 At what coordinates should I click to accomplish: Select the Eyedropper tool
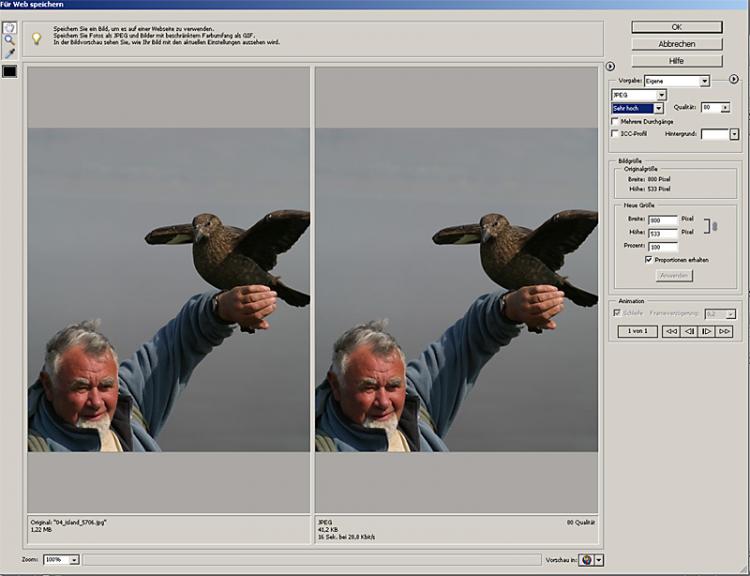coord(10,53)
